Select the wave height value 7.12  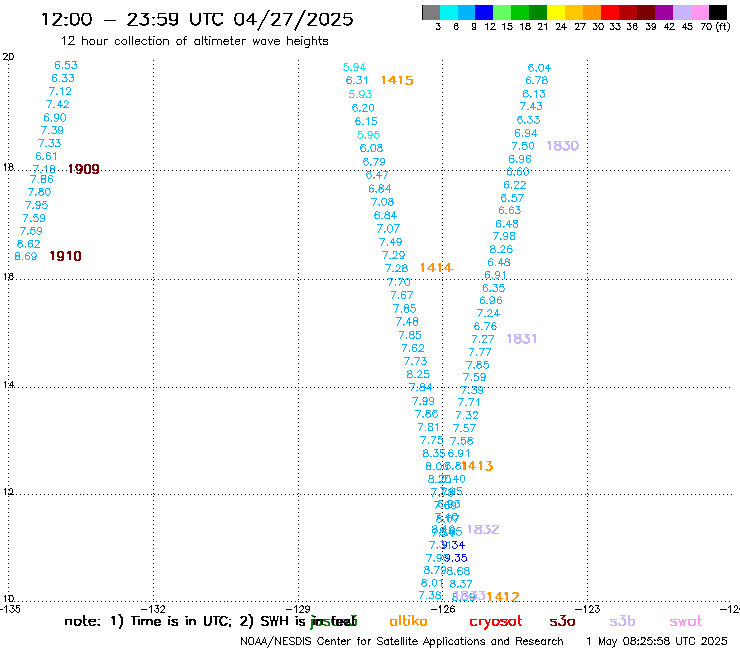pyautogui.click(x=60, y=91)
